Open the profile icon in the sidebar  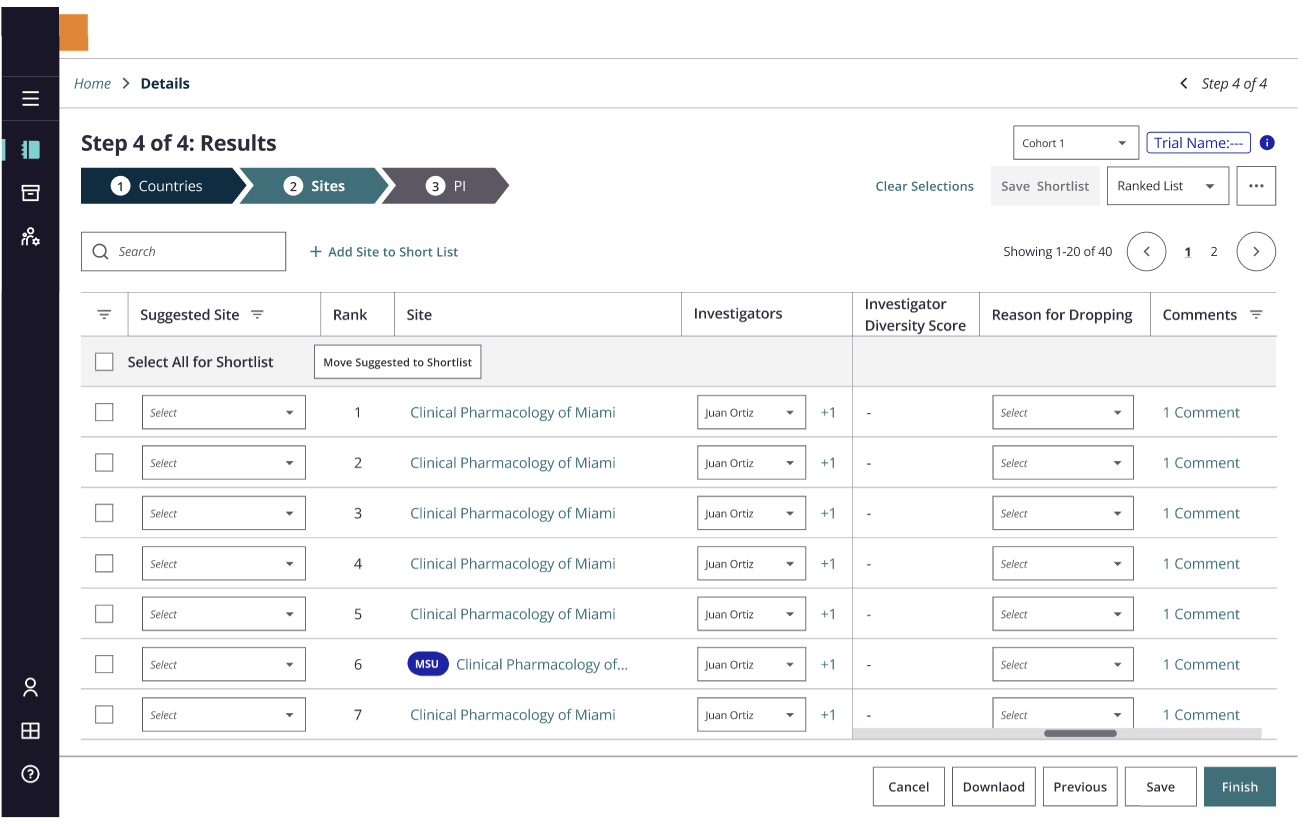click(30, 687)
